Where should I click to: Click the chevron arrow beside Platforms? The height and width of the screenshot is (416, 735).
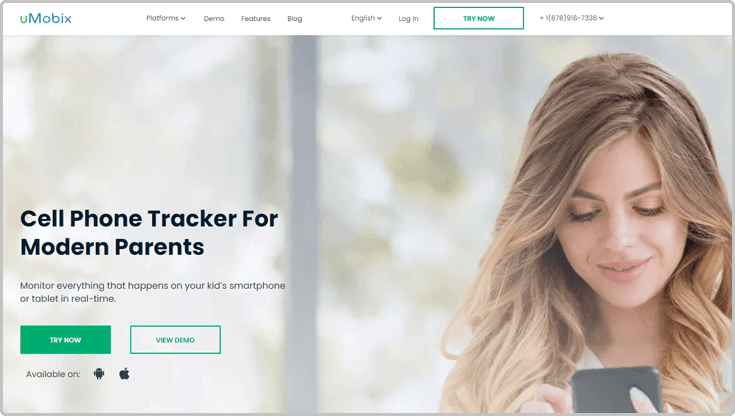(183, 18)
